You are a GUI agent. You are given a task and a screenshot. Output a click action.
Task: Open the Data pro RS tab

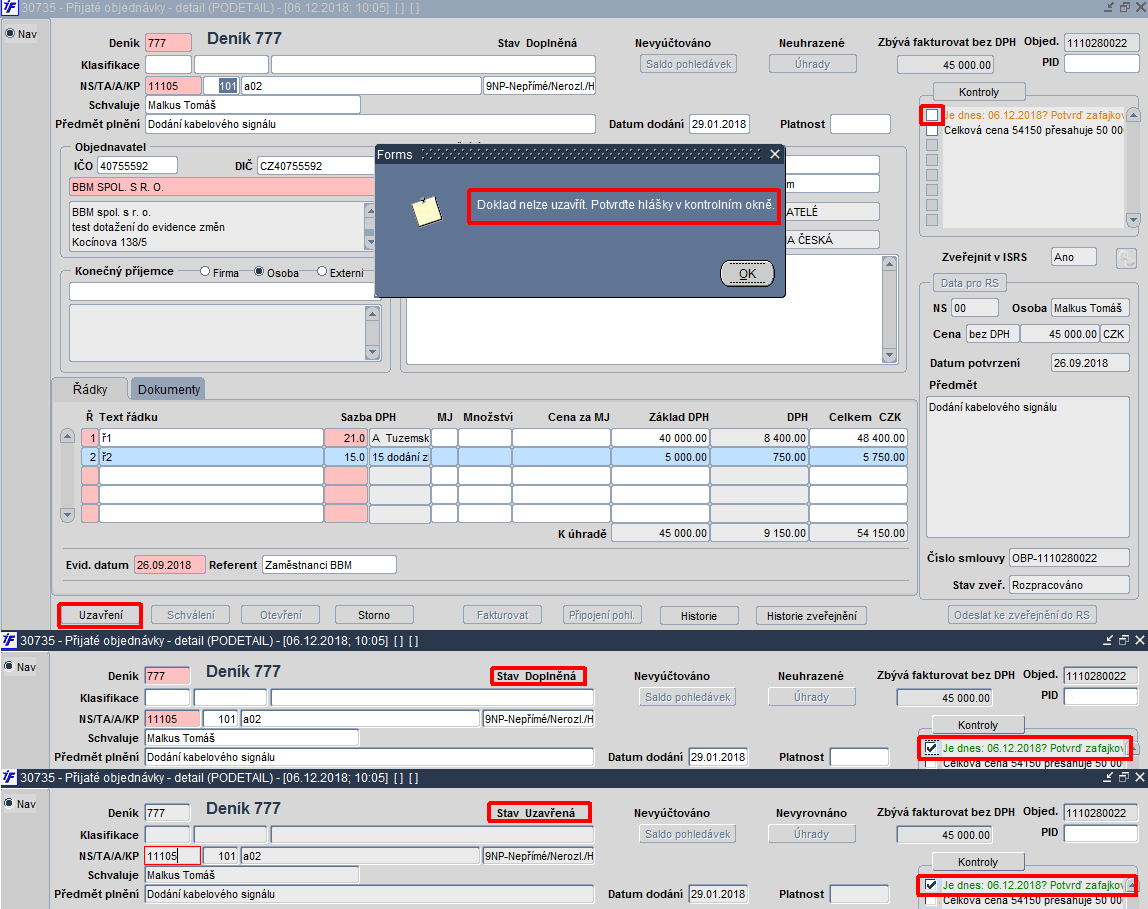(x=969, y=283)
